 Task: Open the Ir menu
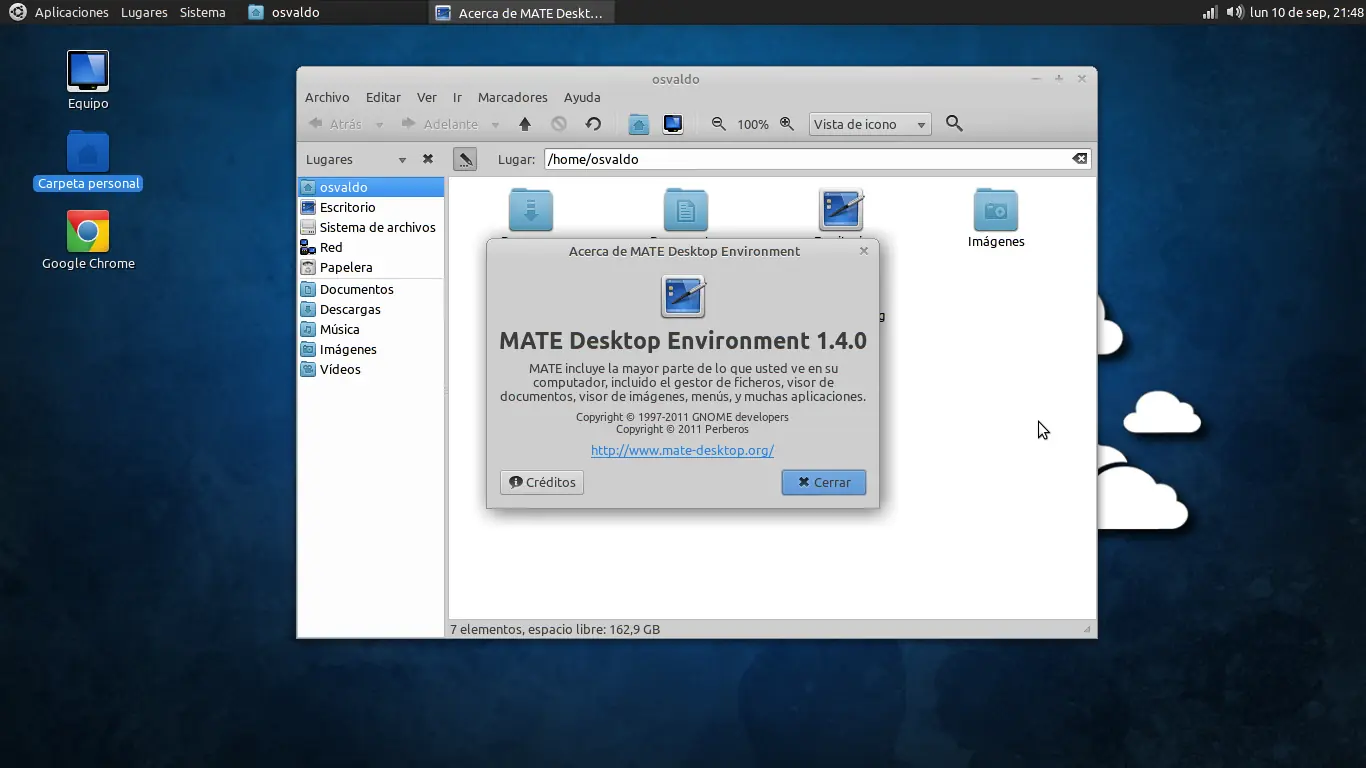click(x=457, y=97)
